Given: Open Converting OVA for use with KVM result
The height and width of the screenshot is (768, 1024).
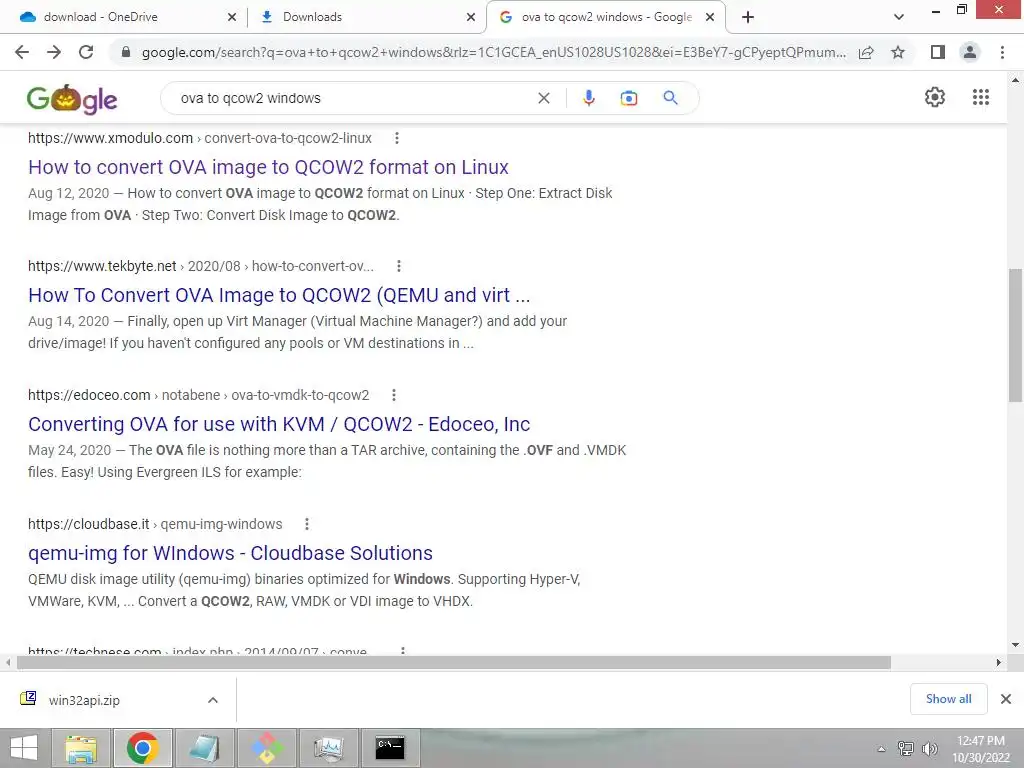Looking at the screenshot, I should coord(279,424).
